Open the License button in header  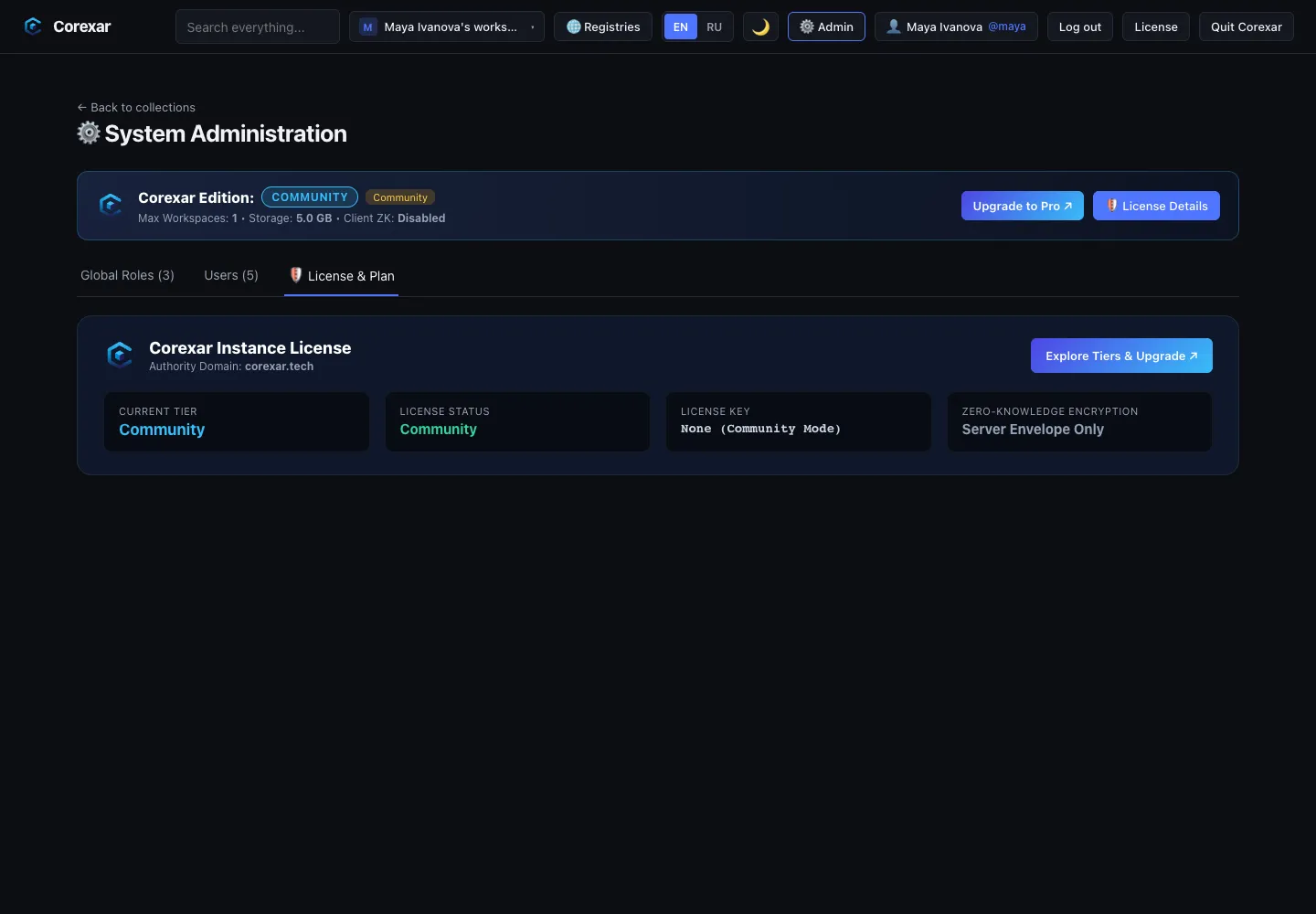pyautogui.click(x=1156, y=27)
